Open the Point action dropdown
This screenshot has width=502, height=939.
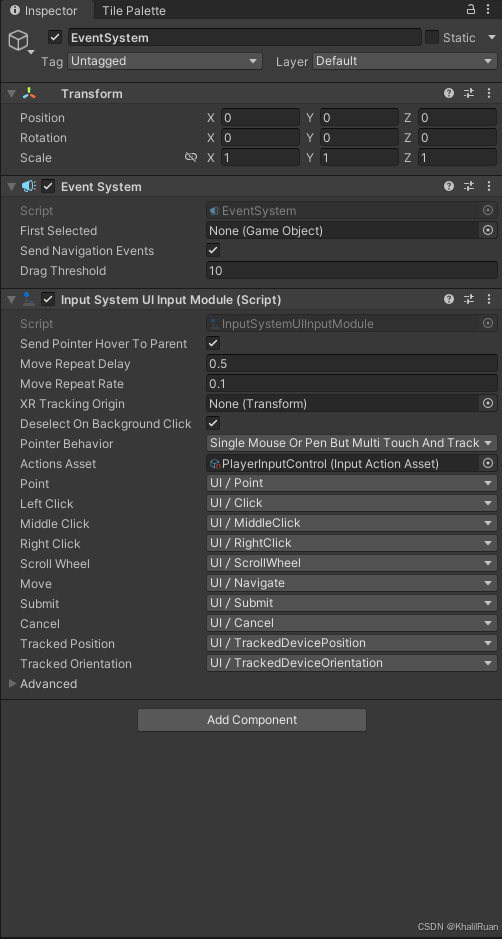coord(352,483)
